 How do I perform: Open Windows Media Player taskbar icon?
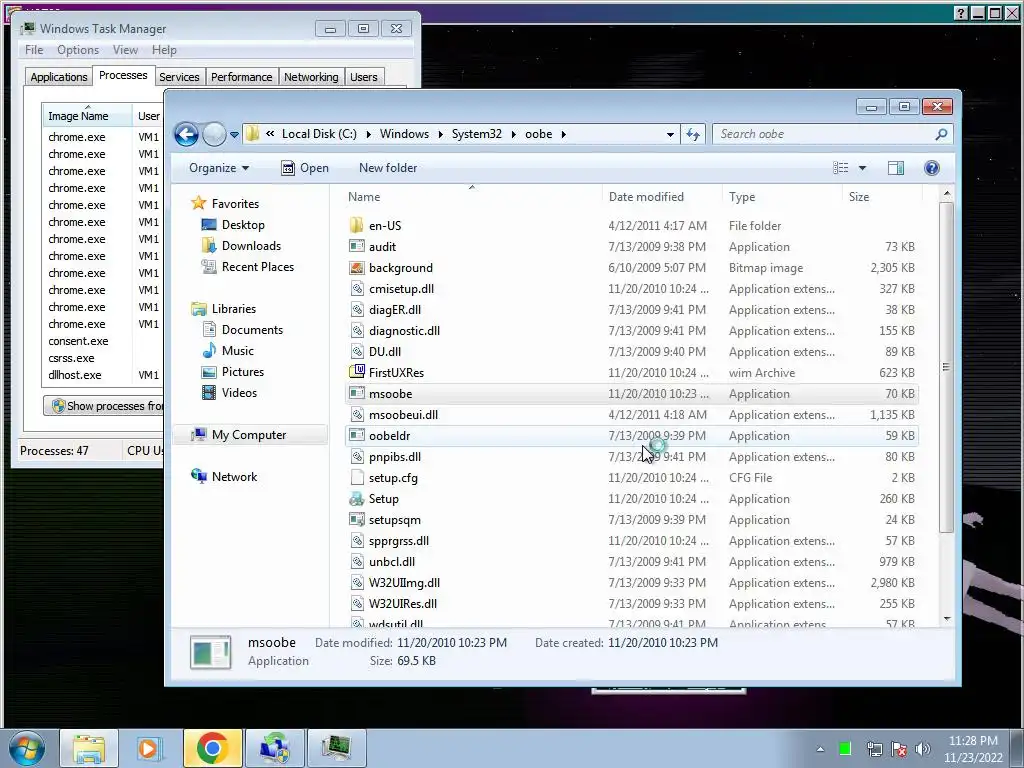point(149,748)
